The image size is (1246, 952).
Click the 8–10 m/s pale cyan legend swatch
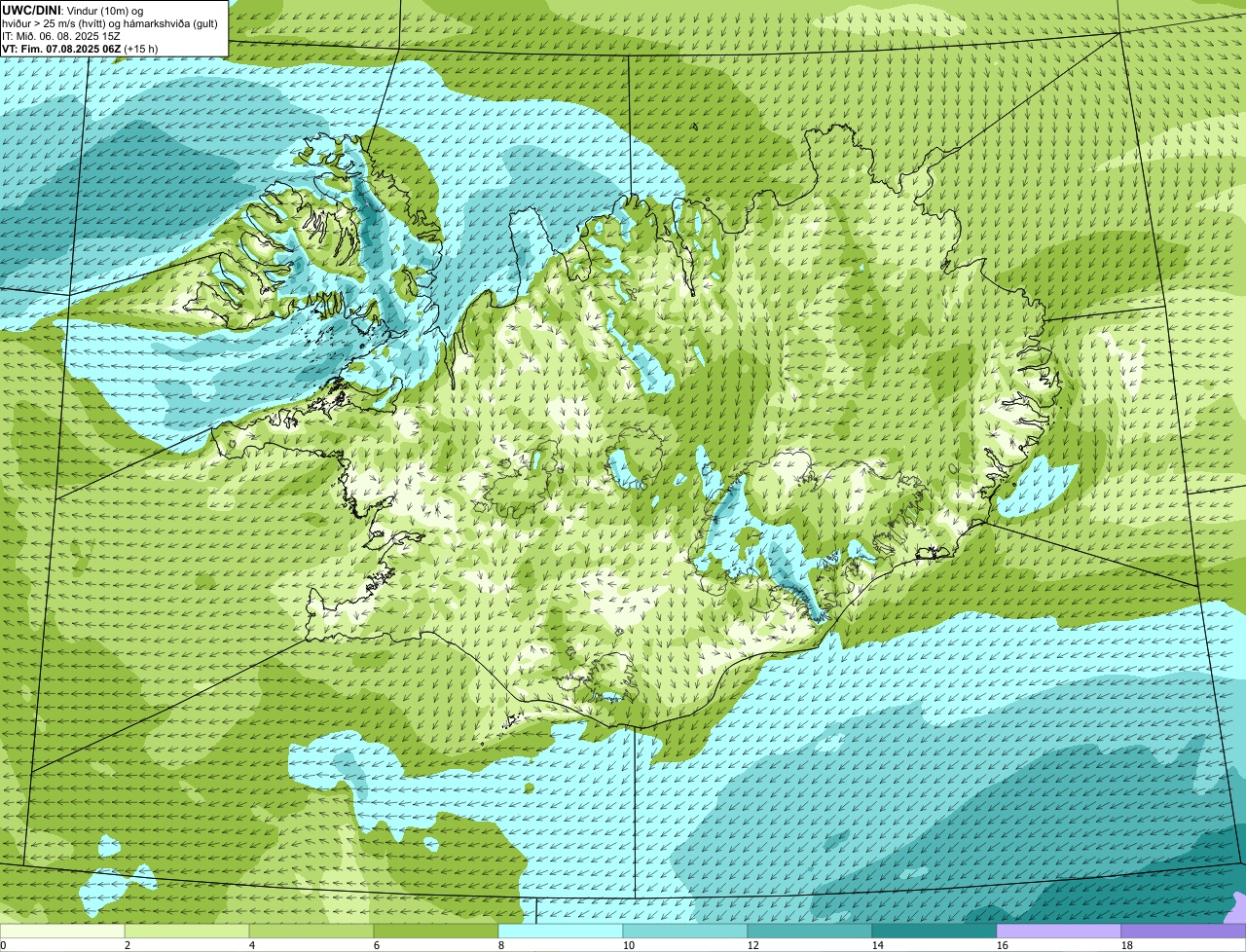(x=561, y=932)
